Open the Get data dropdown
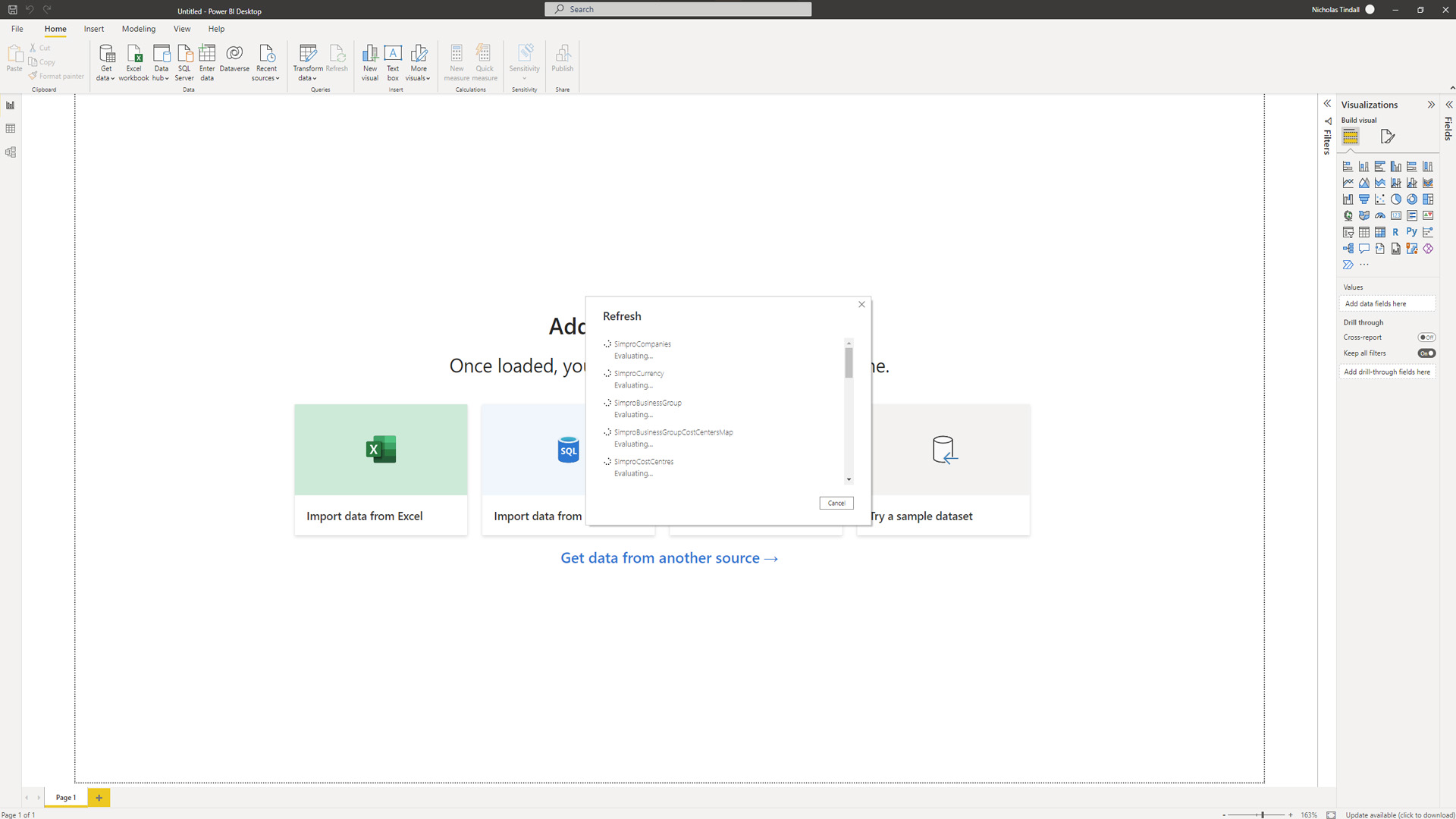Viewport: 1456px width, 819px height. coord(106,78)
